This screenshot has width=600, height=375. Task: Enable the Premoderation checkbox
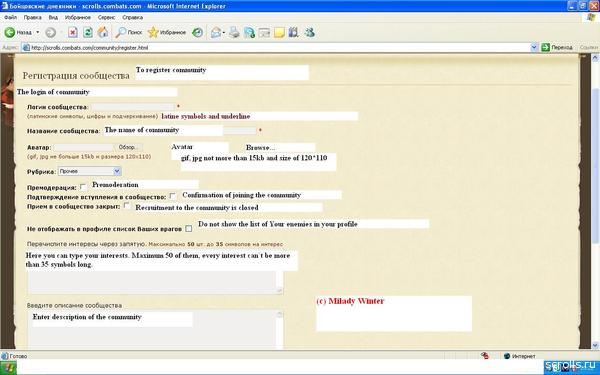pyautogui.click(x=83, y=187)
